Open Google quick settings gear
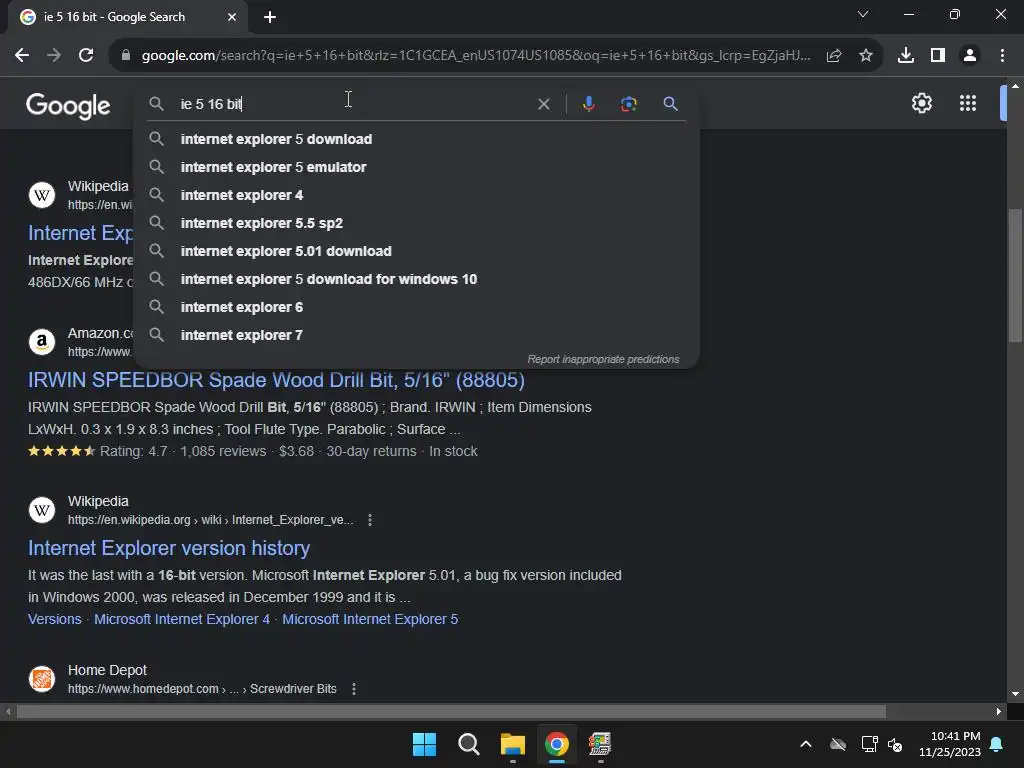This screenshot has width=1024, height=768. (x=921, y=103)
